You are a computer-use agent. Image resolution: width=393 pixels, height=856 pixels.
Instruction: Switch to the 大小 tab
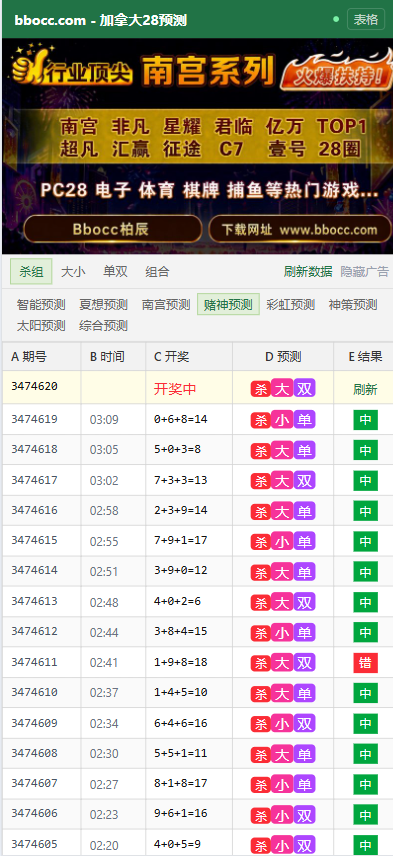pyautogui.click(x=73, y=271)
